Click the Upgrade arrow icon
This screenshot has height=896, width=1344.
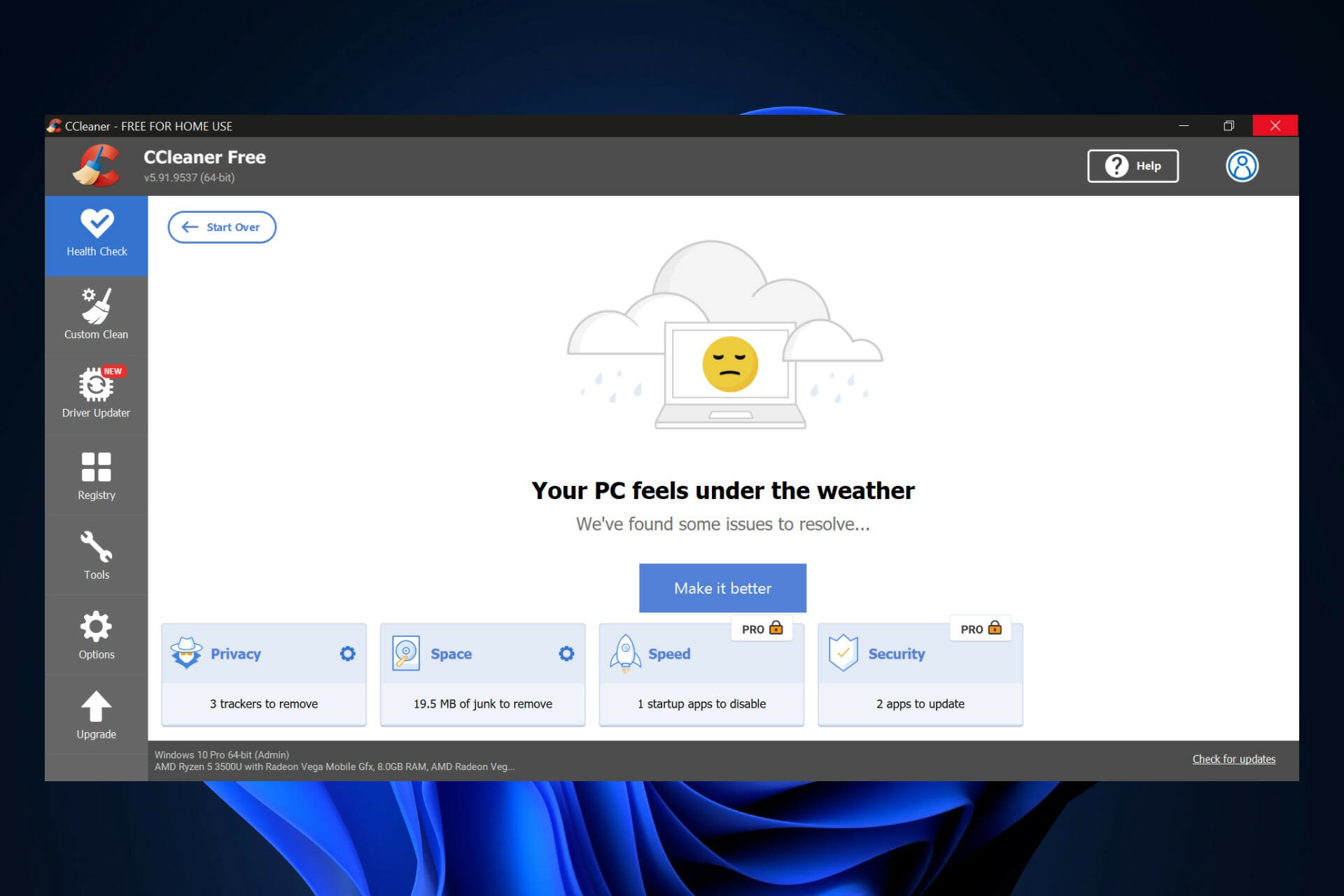96,706
